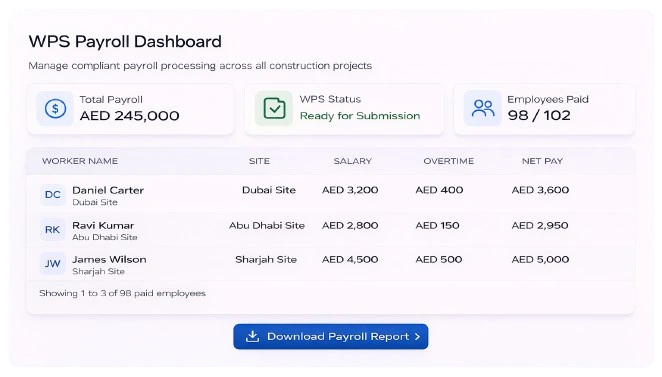
Task: Select salary value AED 3,200
Action: [350, 190]
